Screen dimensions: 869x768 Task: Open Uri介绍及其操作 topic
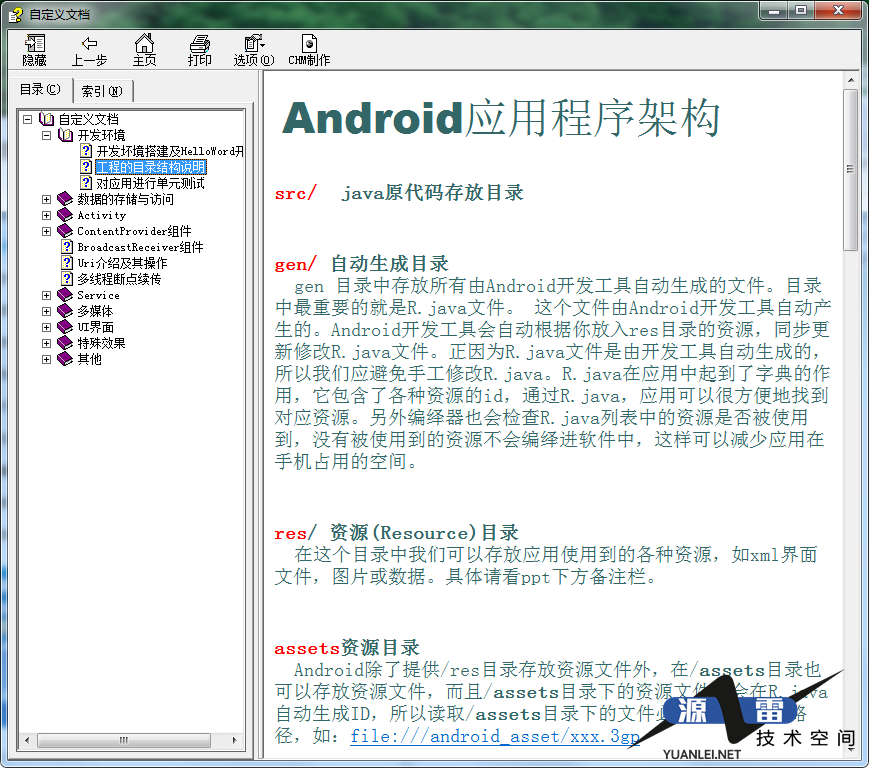122,263
